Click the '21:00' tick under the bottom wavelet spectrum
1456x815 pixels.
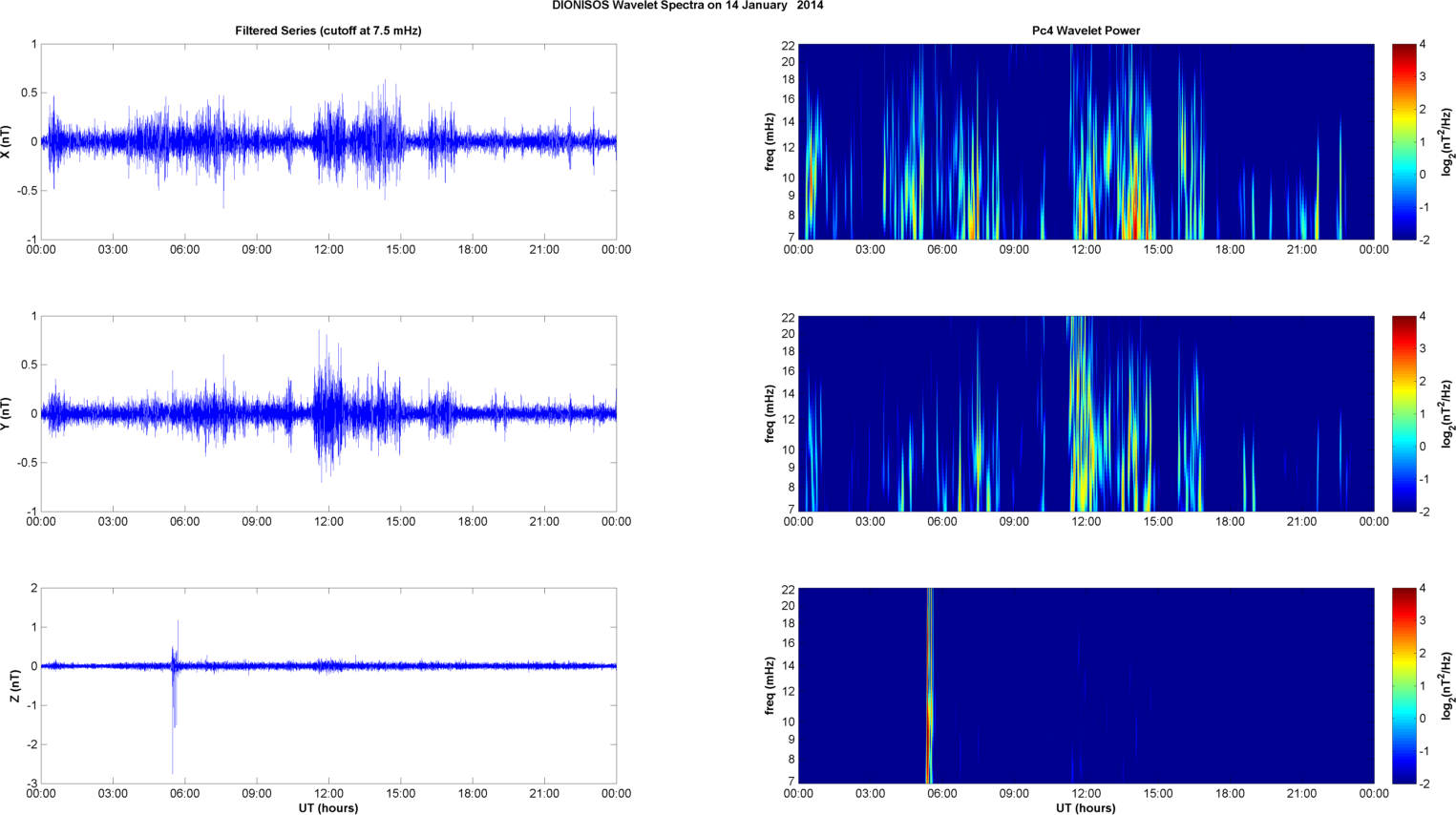1302,794
